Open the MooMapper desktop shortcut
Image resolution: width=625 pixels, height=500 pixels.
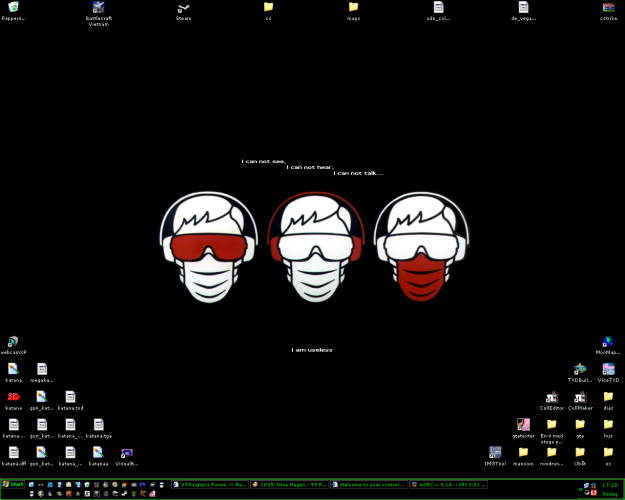click(608, 342)
